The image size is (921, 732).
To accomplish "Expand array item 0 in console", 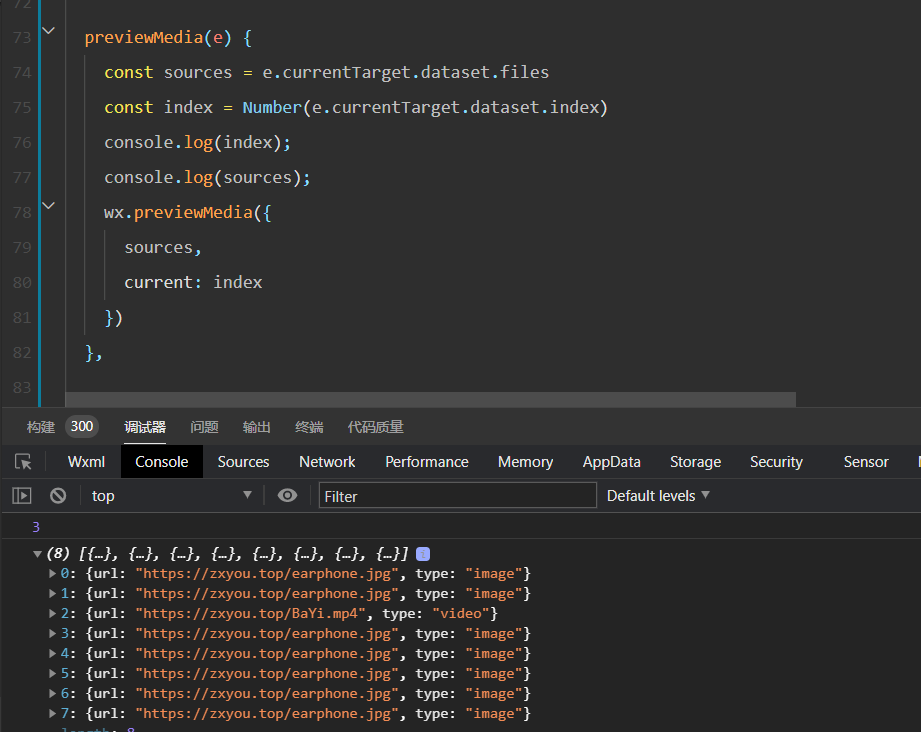I will pyautogui.click(x=52, y=573).
